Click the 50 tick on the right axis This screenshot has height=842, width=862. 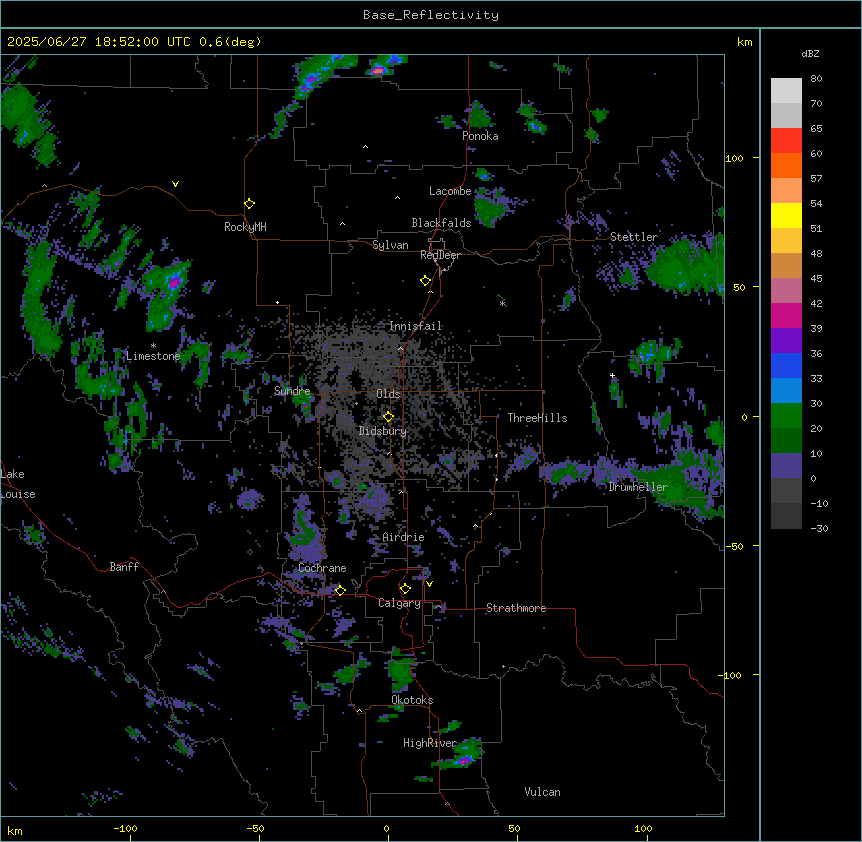[x=739, y=287]
